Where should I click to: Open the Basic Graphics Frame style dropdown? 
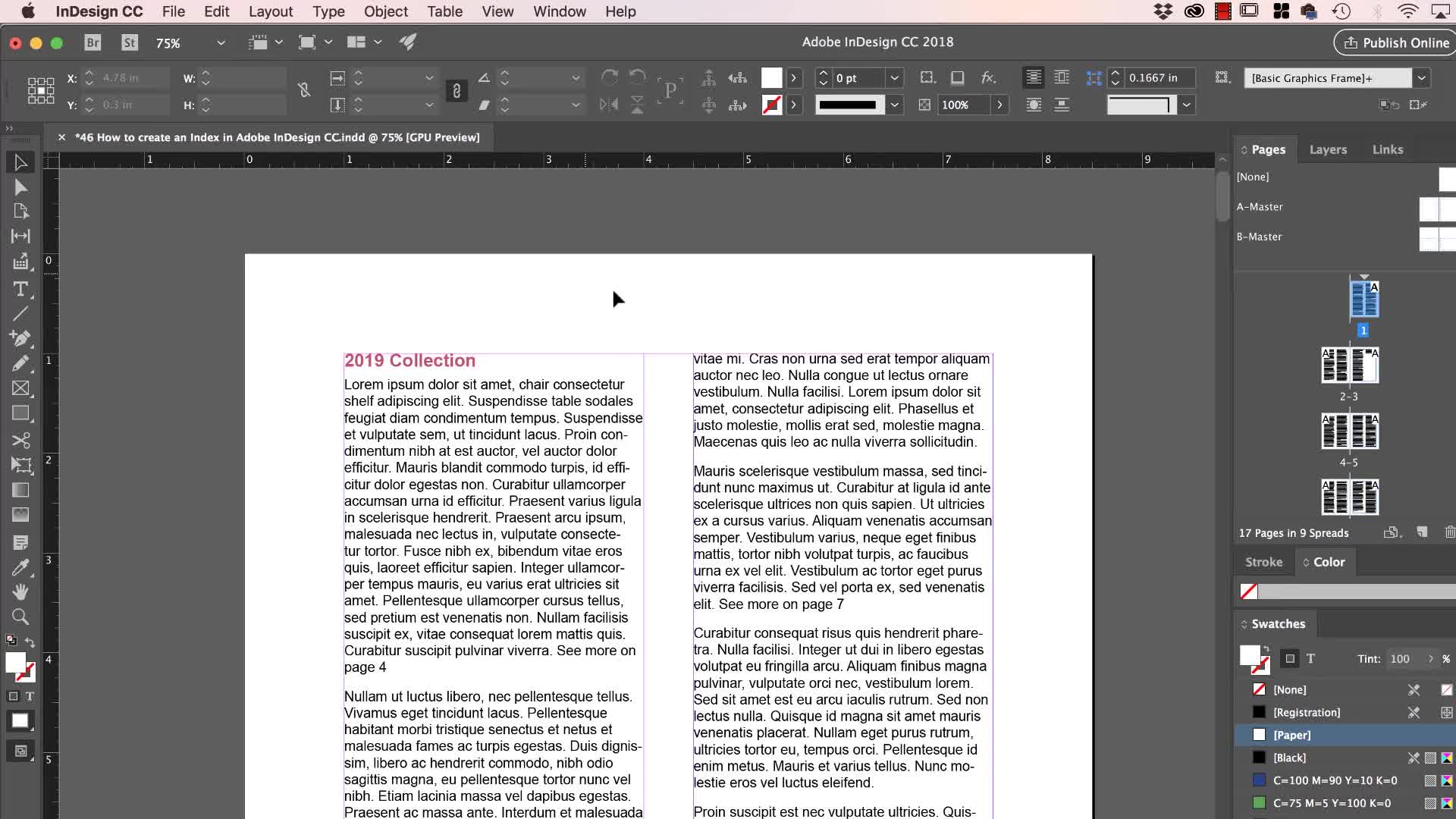click(1422, 77)
